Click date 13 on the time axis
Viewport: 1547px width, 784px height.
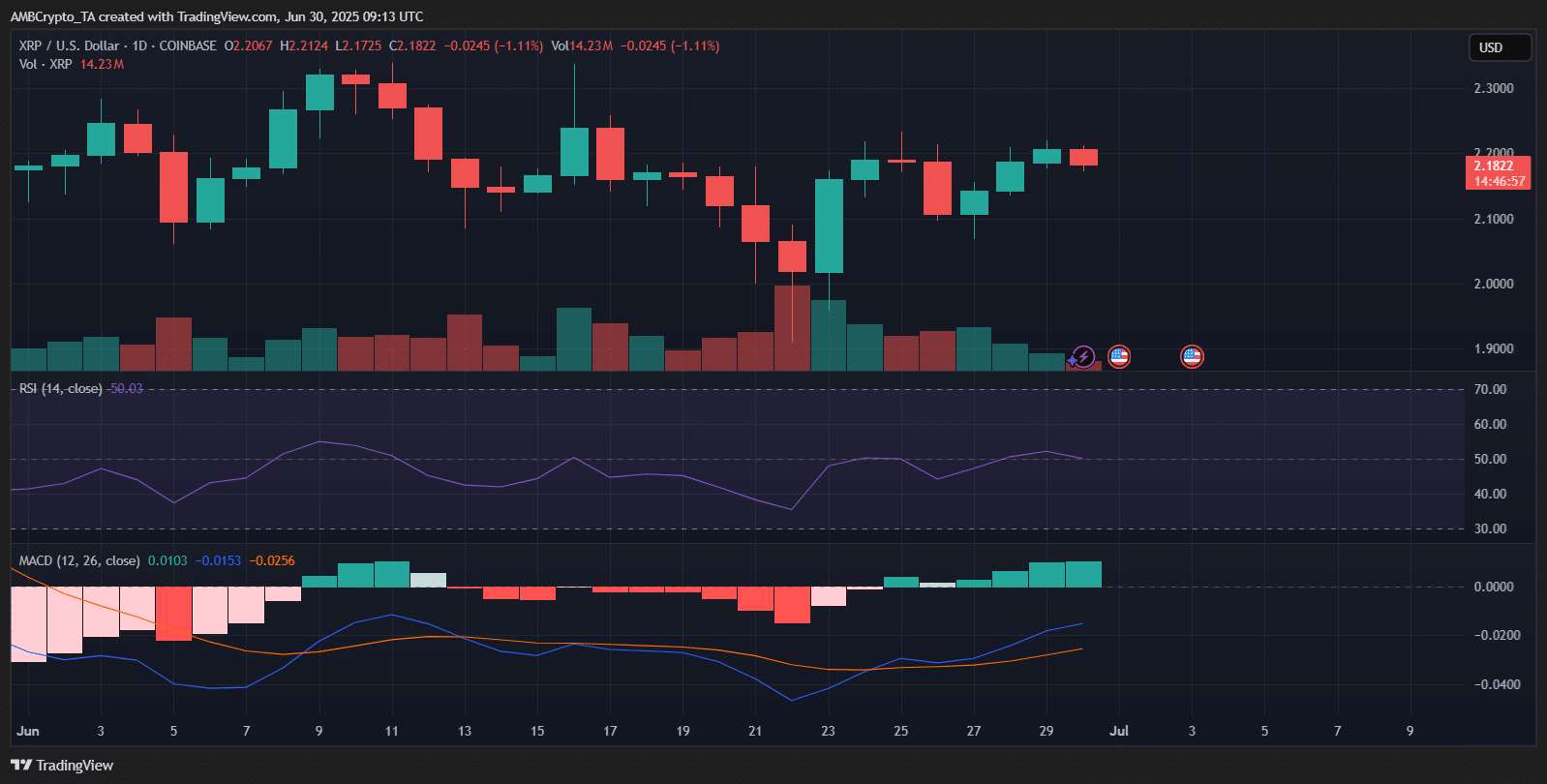[465, 731]
